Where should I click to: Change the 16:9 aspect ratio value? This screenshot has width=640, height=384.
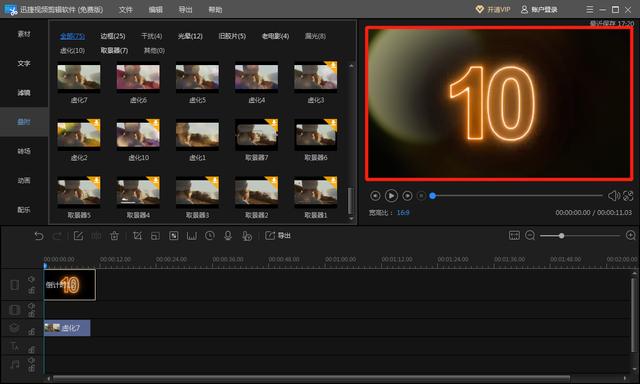click(x=403, y=213)
